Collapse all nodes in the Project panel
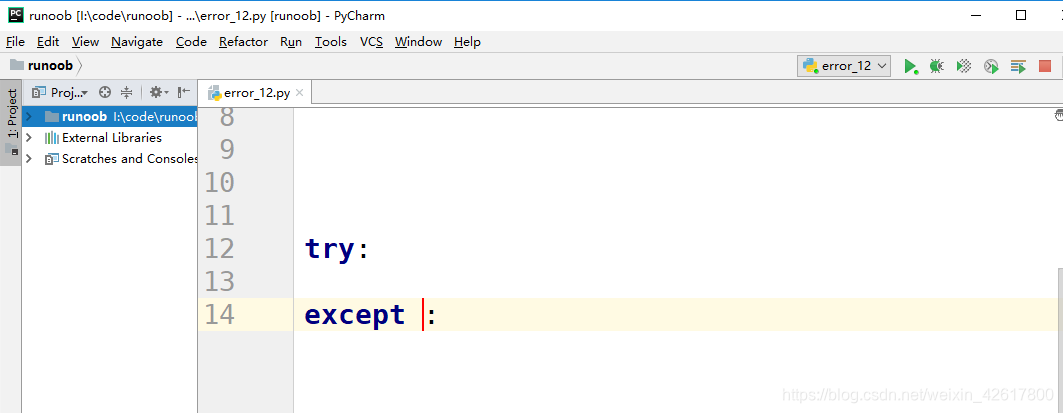This screenshot has width=1063, height=413. pyautogui.click(x=126, y=92)
